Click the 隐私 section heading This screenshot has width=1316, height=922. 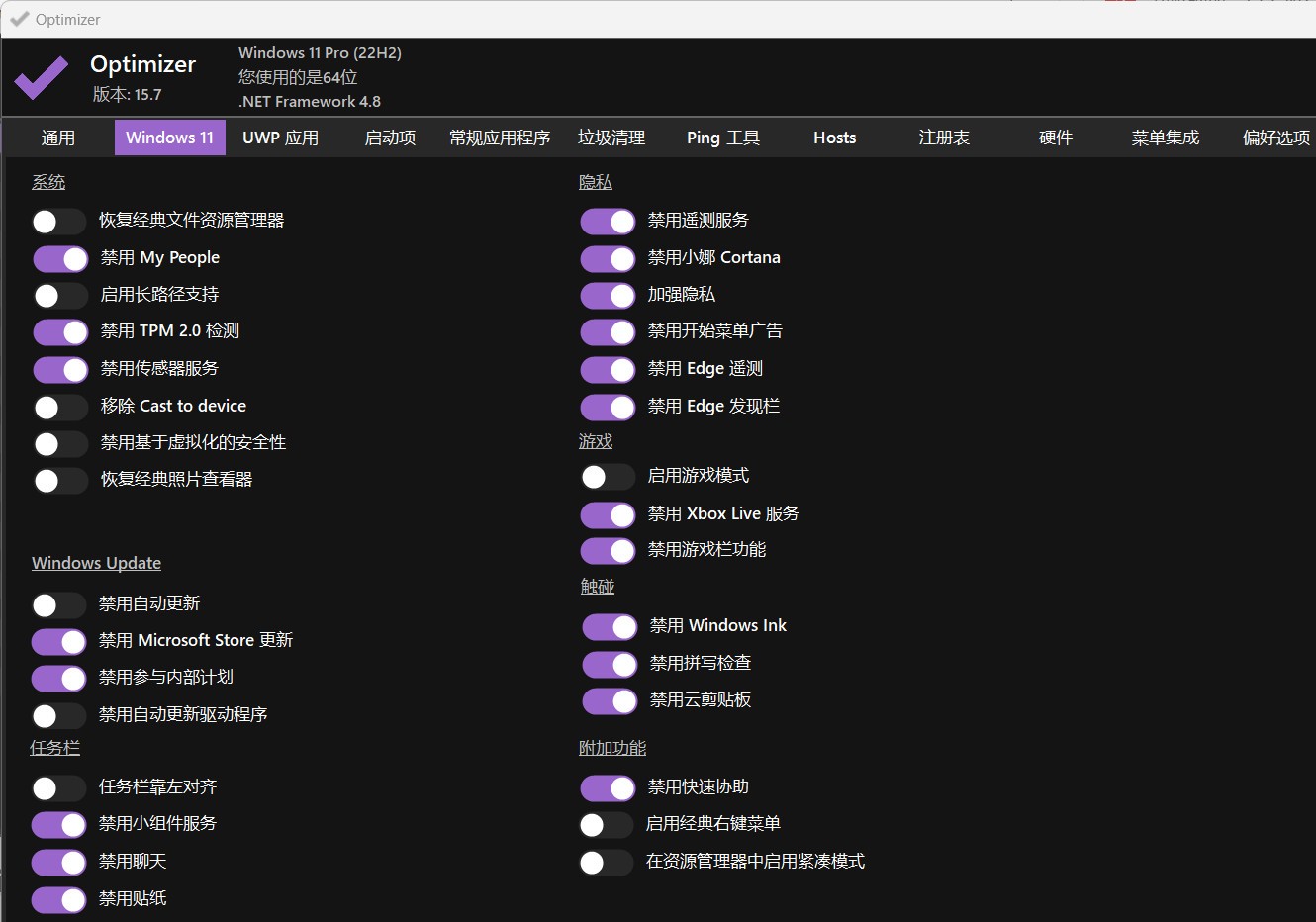(x=596, y=182)
